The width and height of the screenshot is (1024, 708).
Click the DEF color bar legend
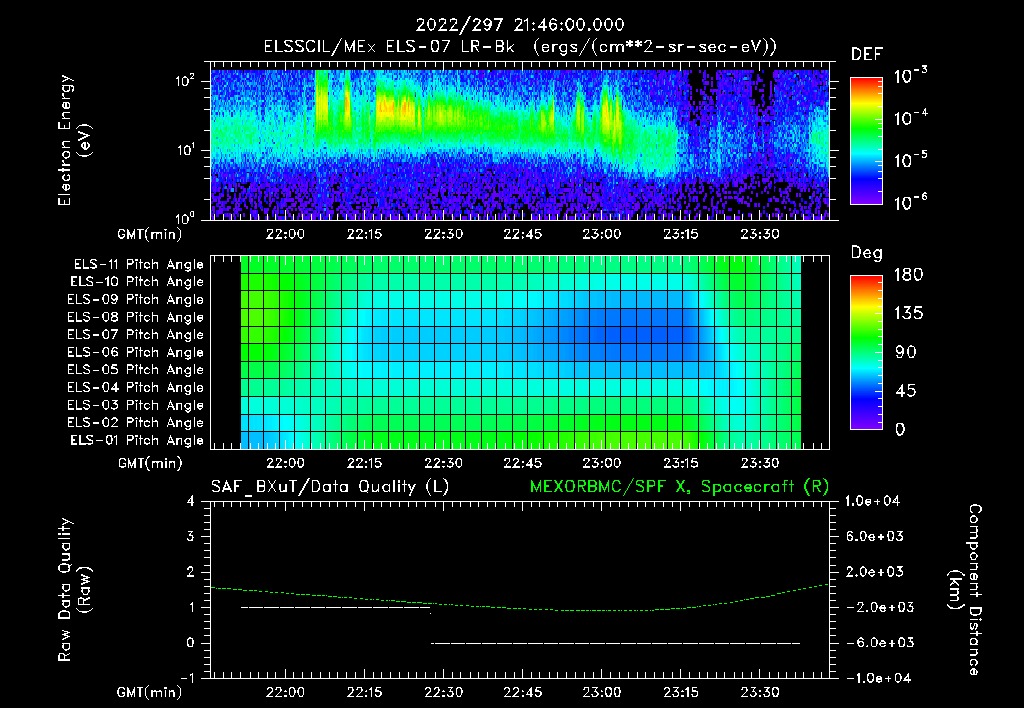point(866,141)
